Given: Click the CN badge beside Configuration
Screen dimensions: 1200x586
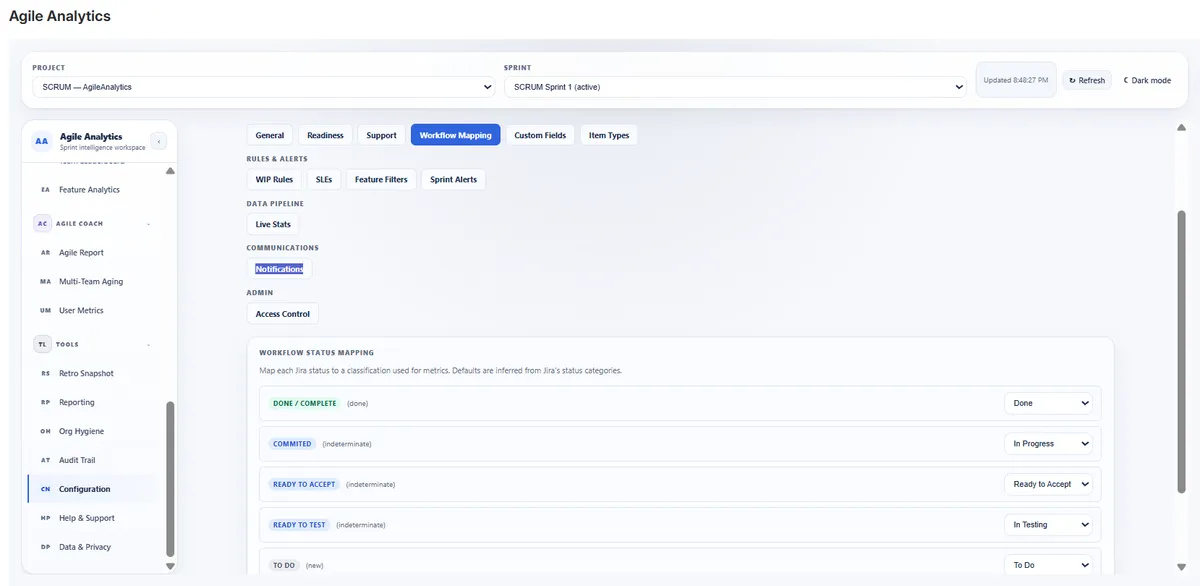Looking at the screenshot, I should [45, 490].
